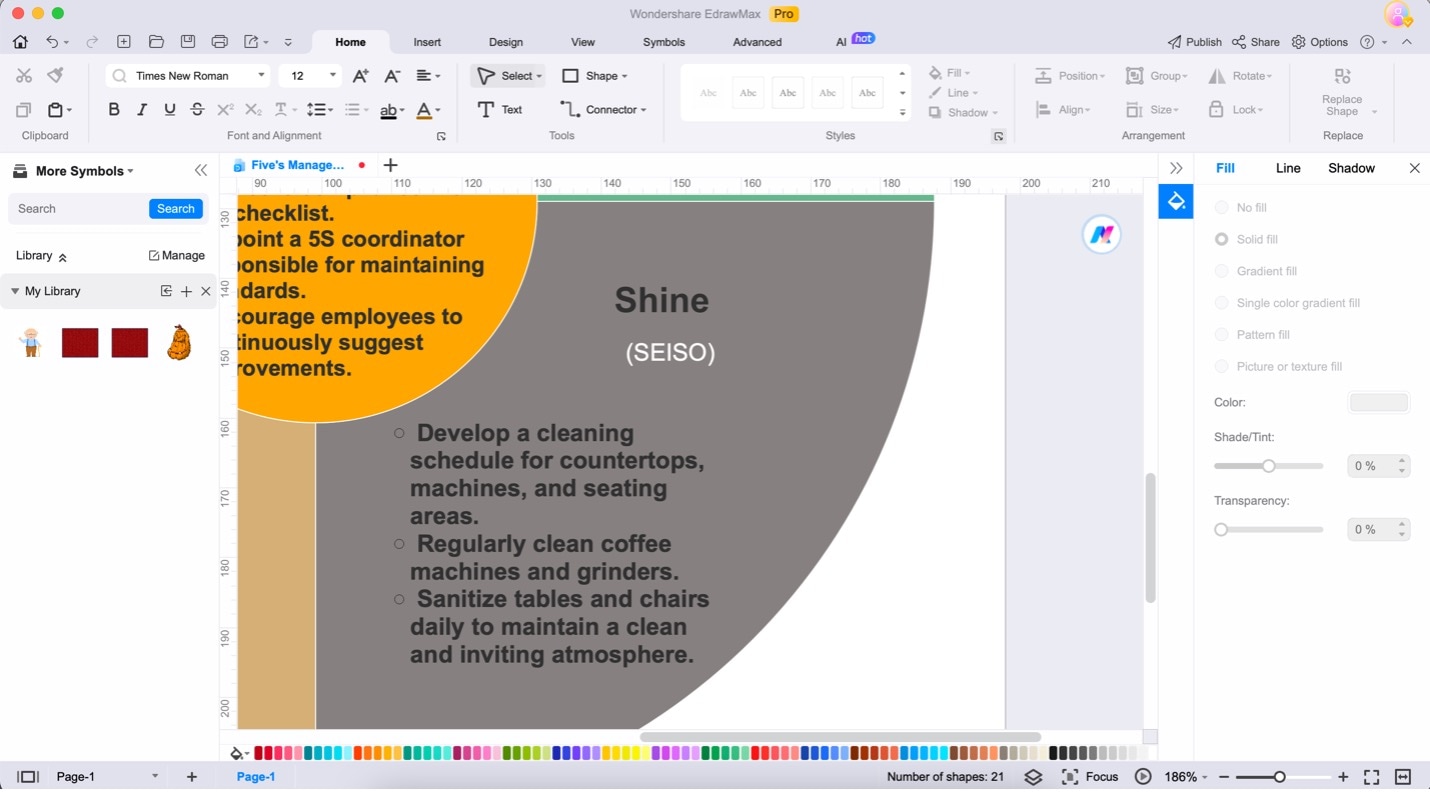Screen dimensions: 1430x794
Task: Click the play presentation icon in the status bar
Action: tap(1143, 777)
